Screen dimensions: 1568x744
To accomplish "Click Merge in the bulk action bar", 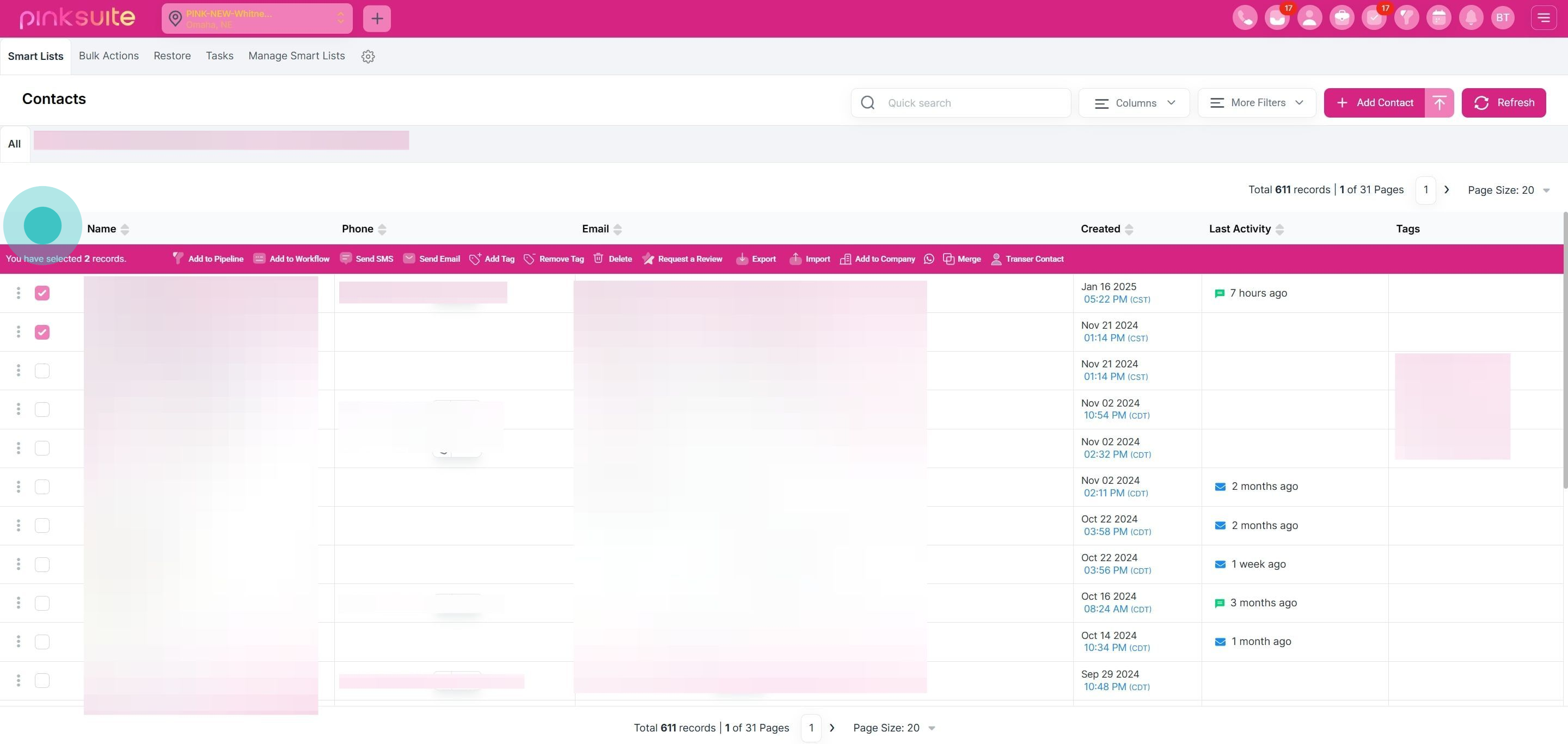I will point(961,259).
